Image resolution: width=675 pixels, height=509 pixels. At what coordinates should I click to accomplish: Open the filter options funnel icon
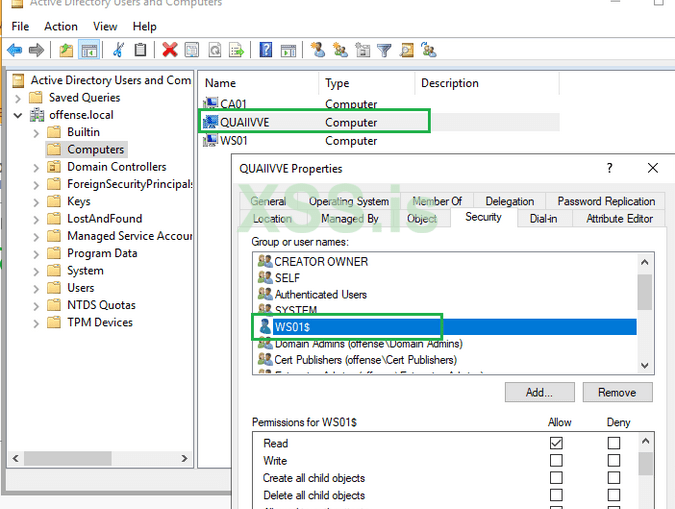pos(384,51)
